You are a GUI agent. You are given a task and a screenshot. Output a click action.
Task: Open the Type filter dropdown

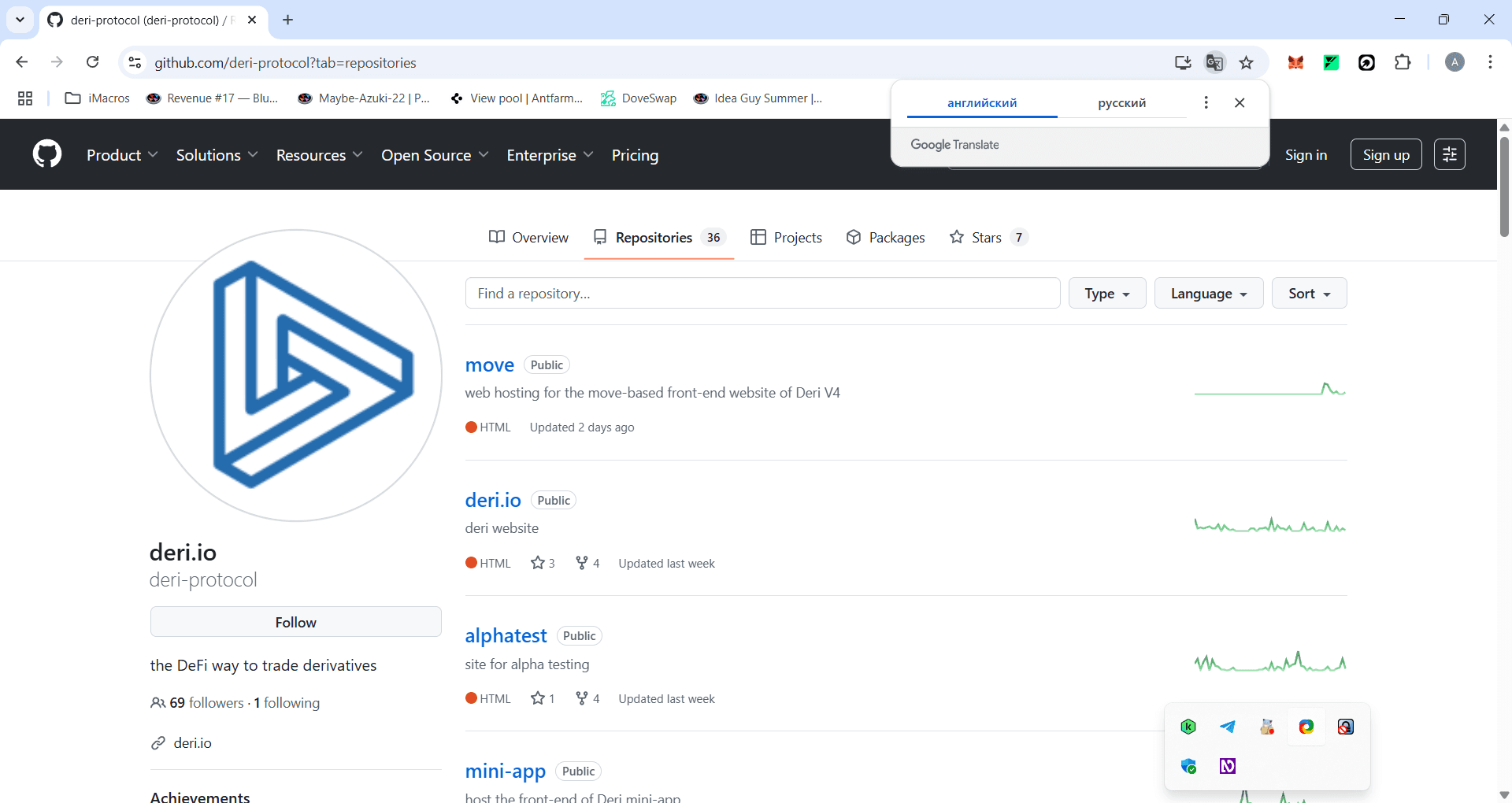pos(1107,293)
